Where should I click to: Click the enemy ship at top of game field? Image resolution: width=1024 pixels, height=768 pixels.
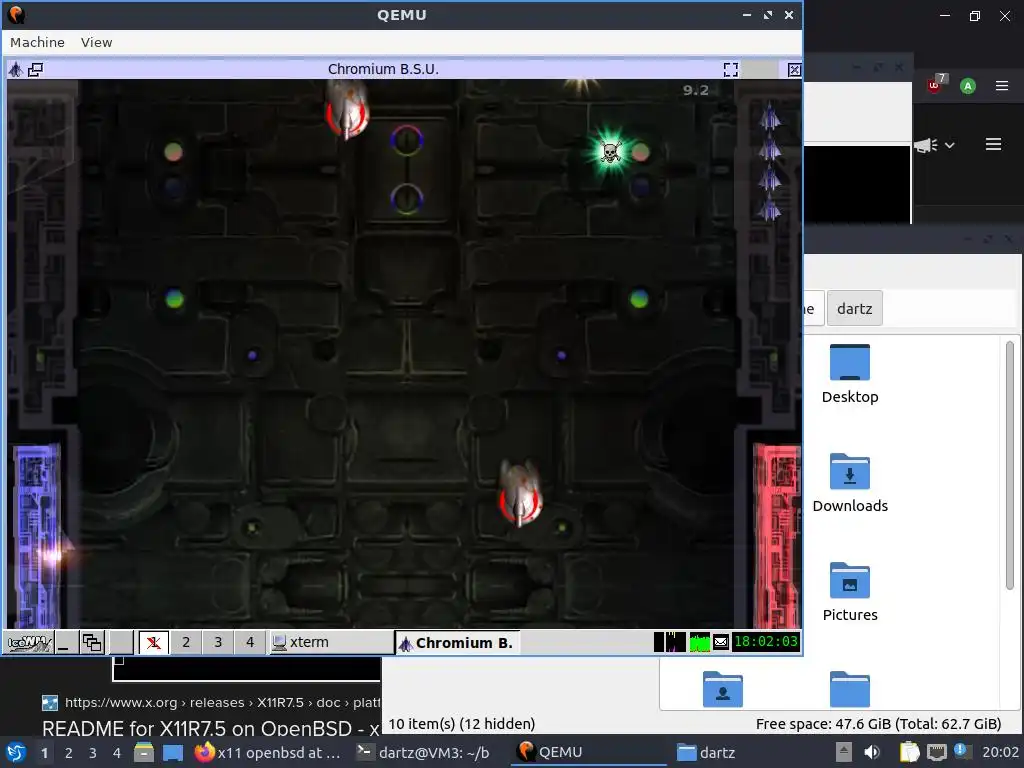click(x=347, y=110)
